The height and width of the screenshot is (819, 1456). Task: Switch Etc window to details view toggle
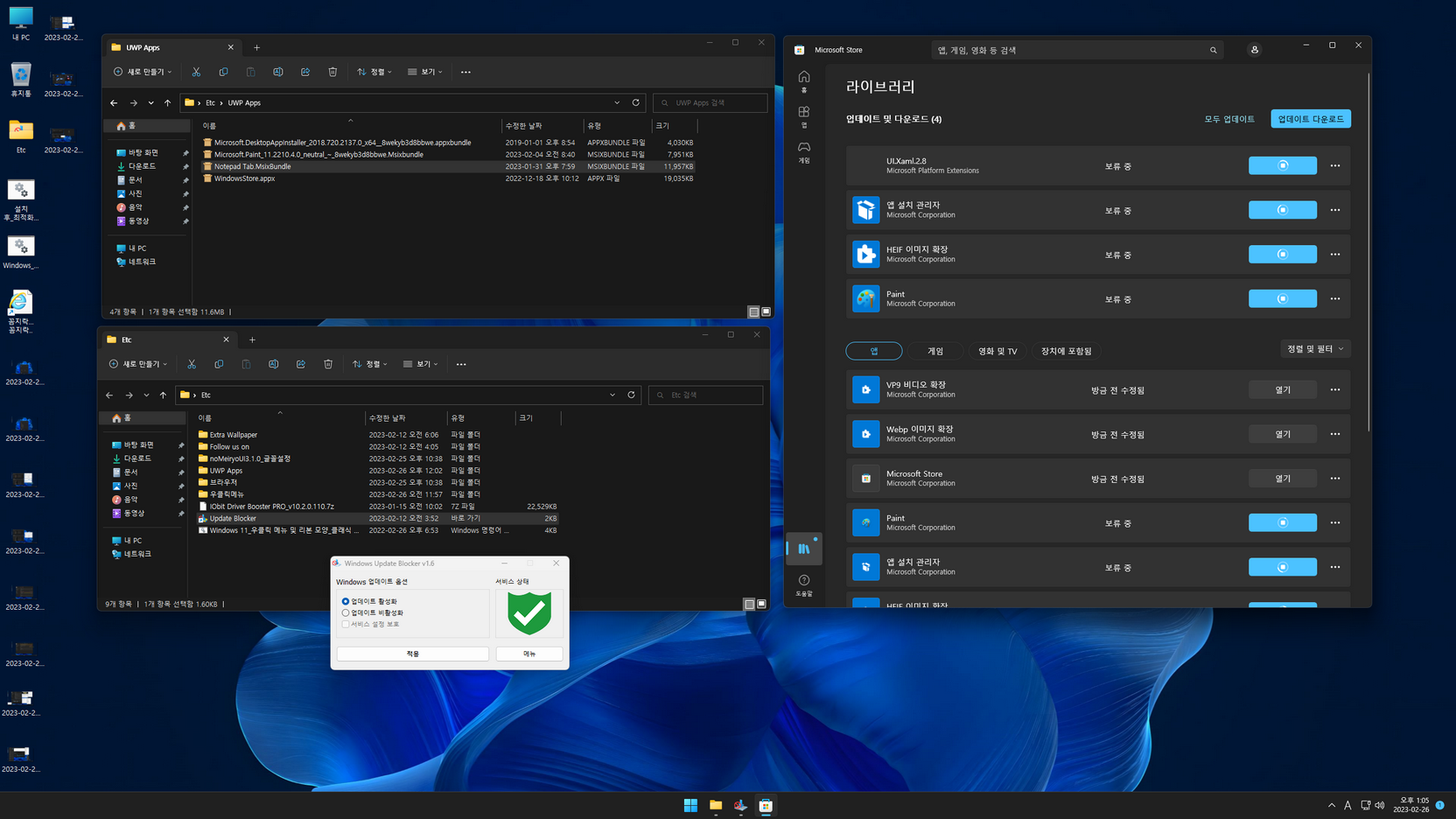749,604
